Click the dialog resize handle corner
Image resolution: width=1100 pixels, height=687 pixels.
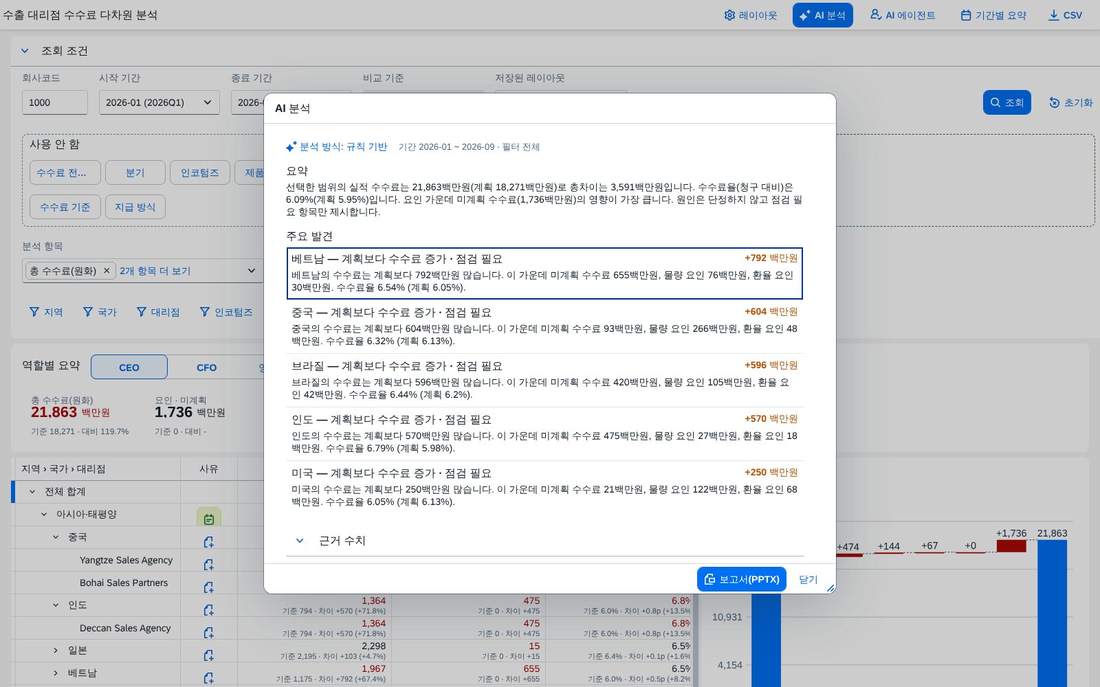[831, 588]
